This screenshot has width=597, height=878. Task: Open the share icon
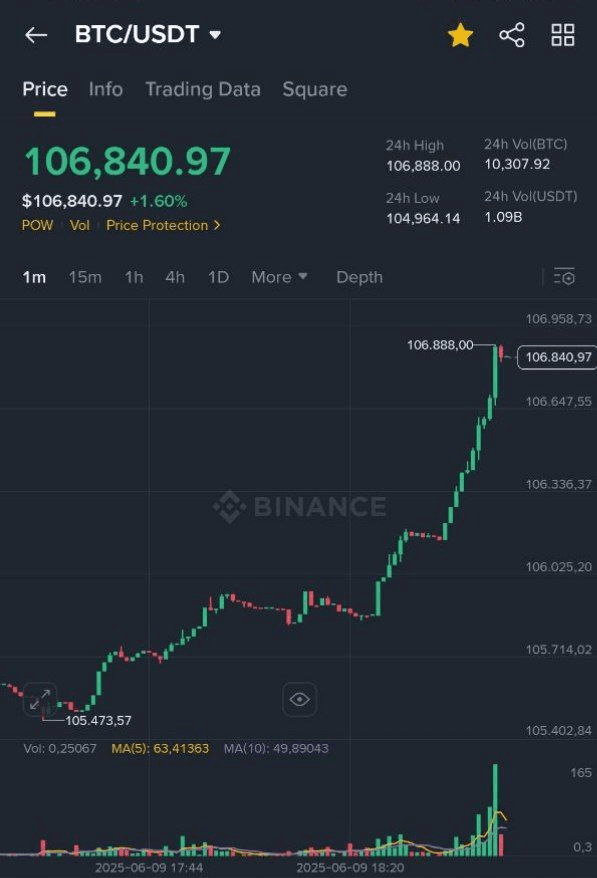click(x=512, y=35)
